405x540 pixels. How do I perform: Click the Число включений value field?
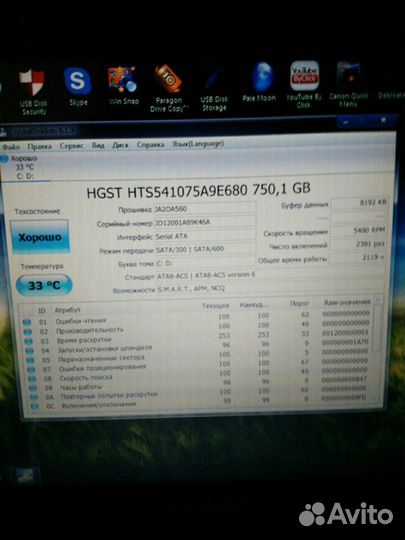(357, 244)
